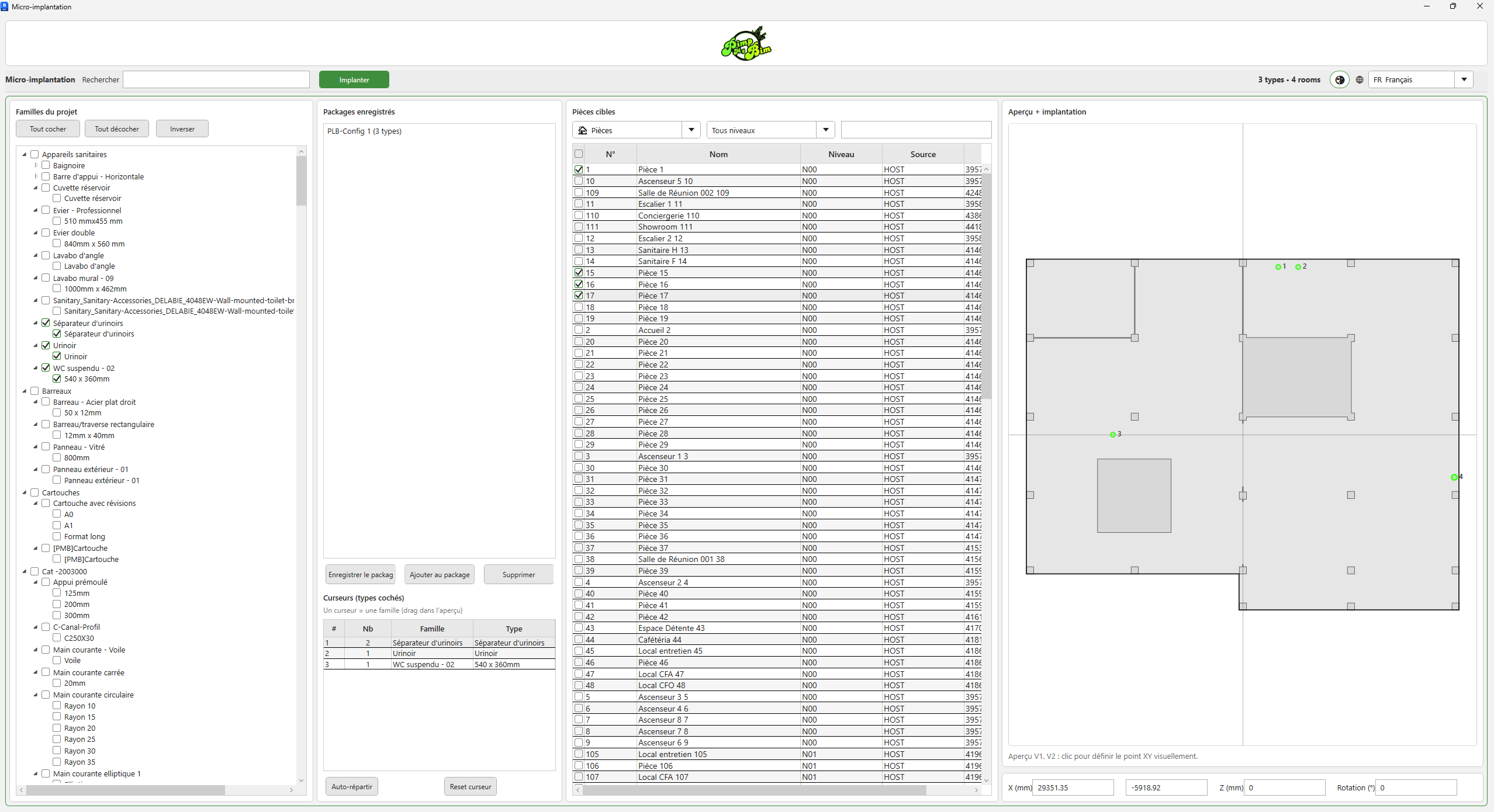Sort rooms by the Nom column header
Screen dimensions: 1494x812
point(718,154)
